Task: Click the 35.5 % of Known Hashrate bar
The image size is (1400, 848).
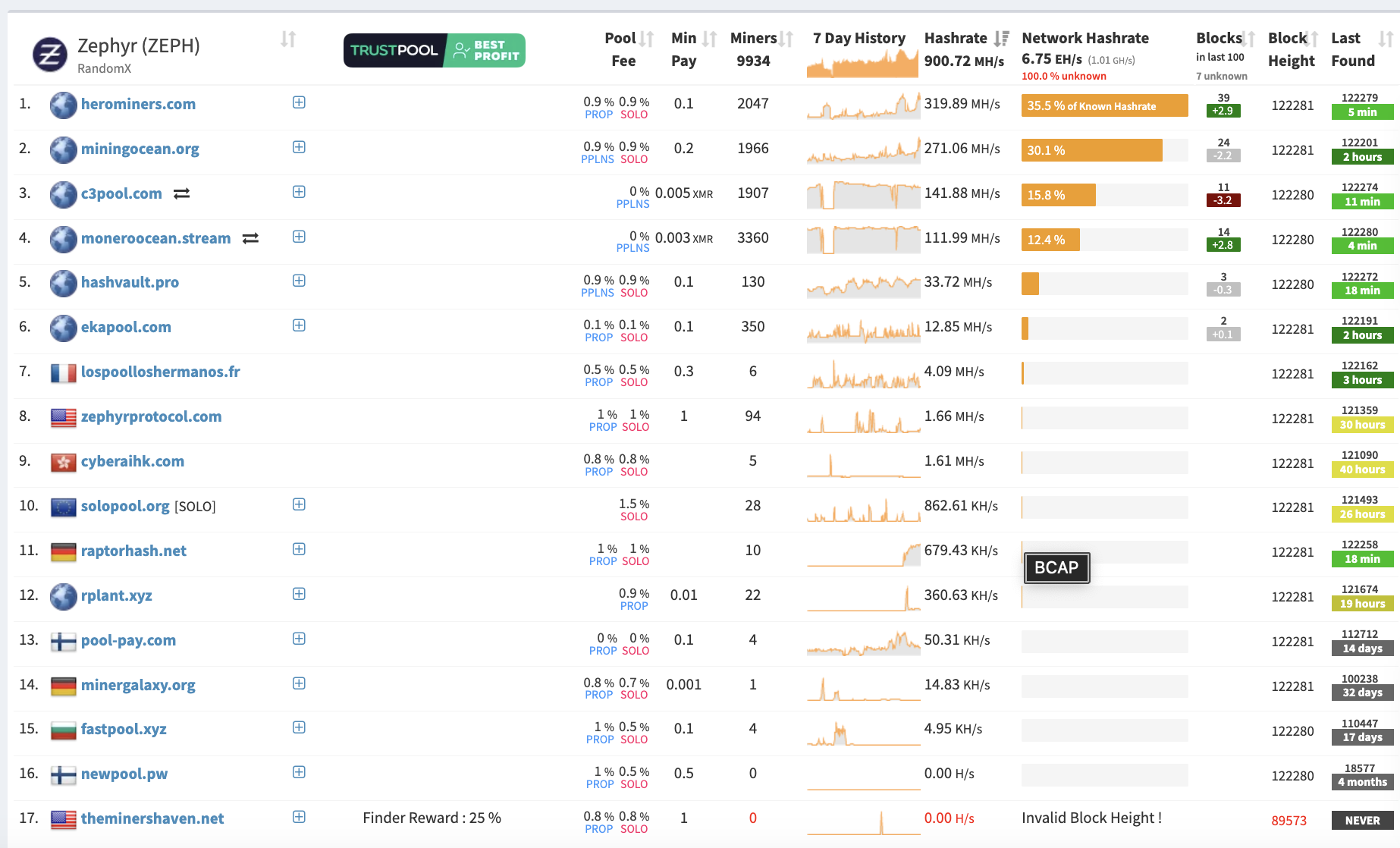Action: (1105, 105)
